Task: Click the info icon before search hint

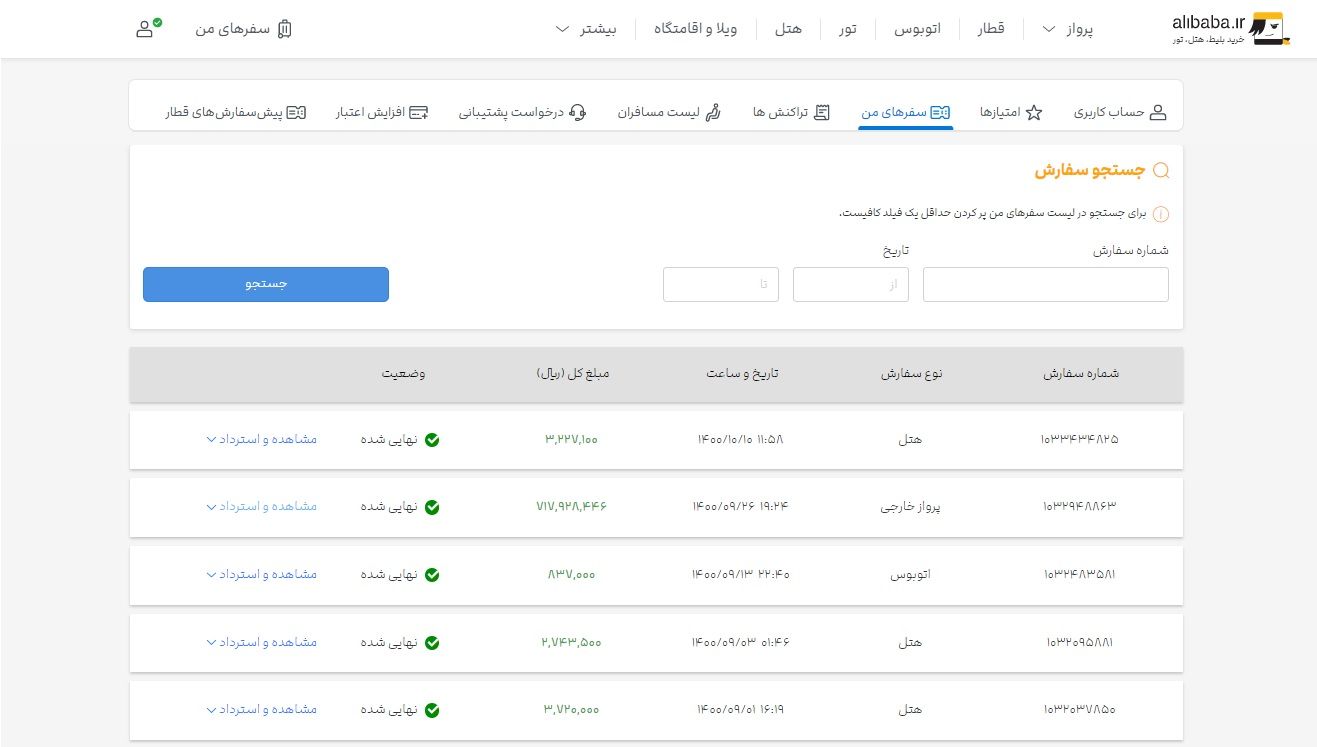Action: (x=1161, y=214)
